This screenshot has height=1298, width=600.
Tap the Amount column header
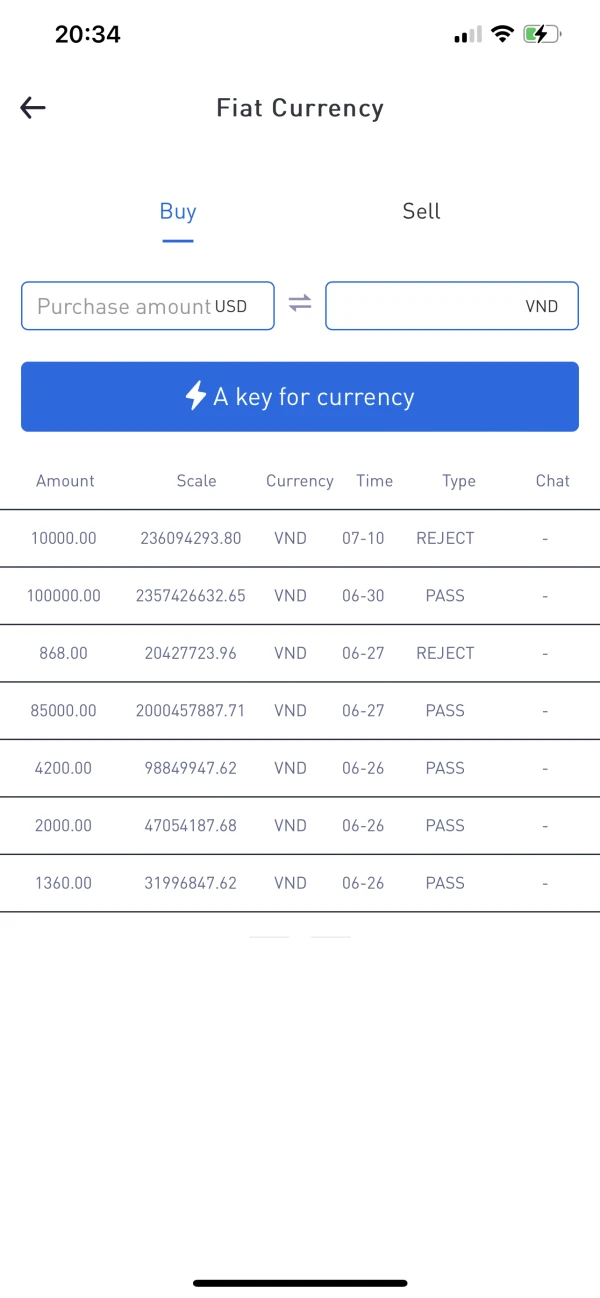click(x=65, y=481)
